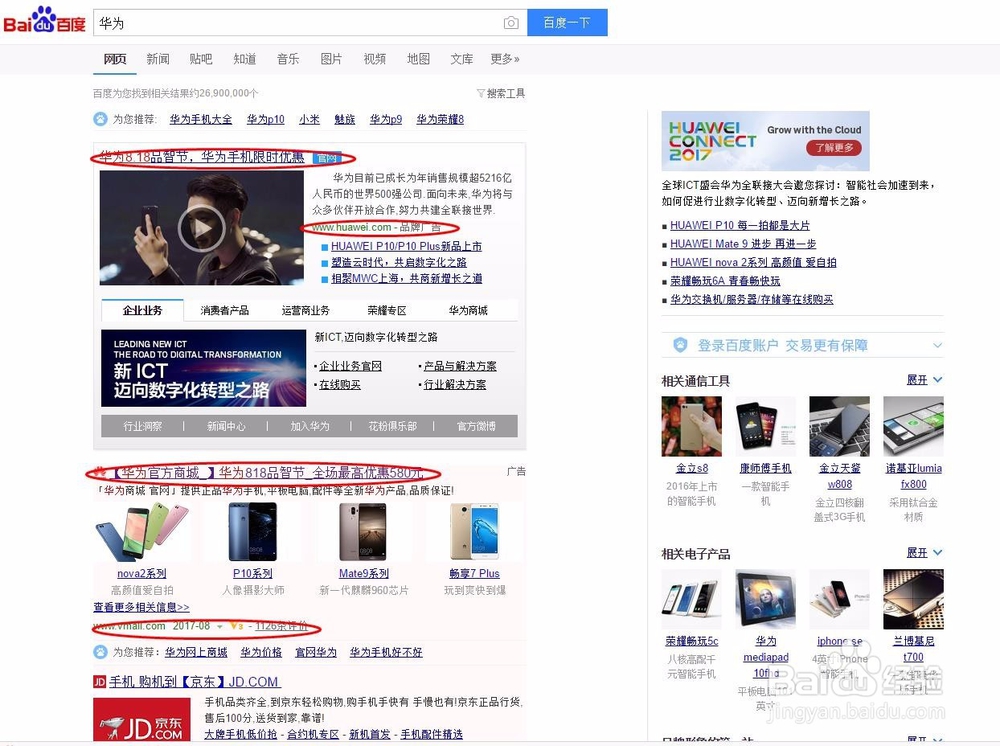This screenshot has width=1000, height=746.
Task: Open 金立天鉴 w808 thumbnail
Action: point(839,426)
